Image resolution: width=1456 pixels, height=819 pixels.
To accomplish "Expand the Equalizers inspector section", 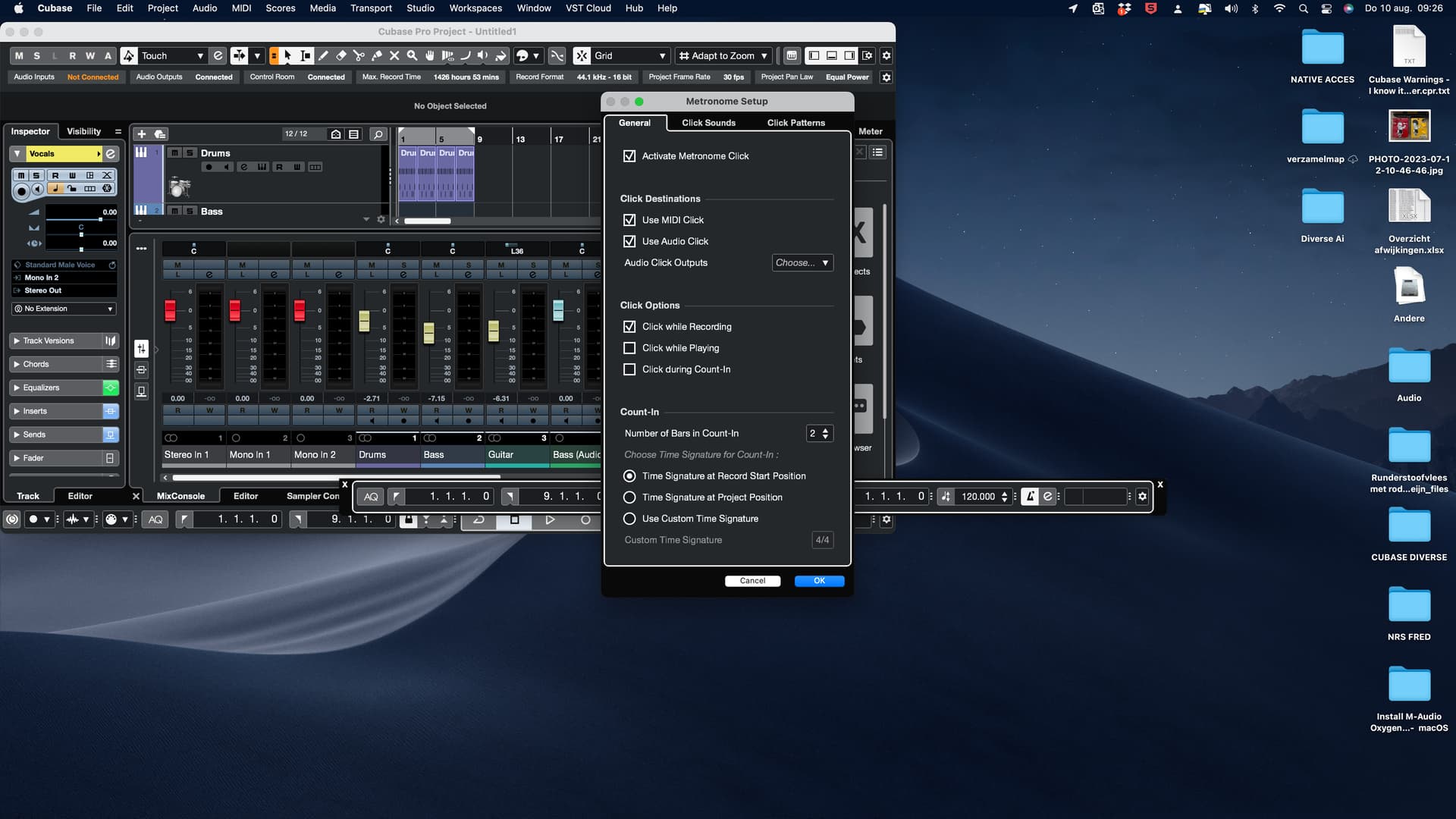I will pyautogui.click(x=41, y=388).
